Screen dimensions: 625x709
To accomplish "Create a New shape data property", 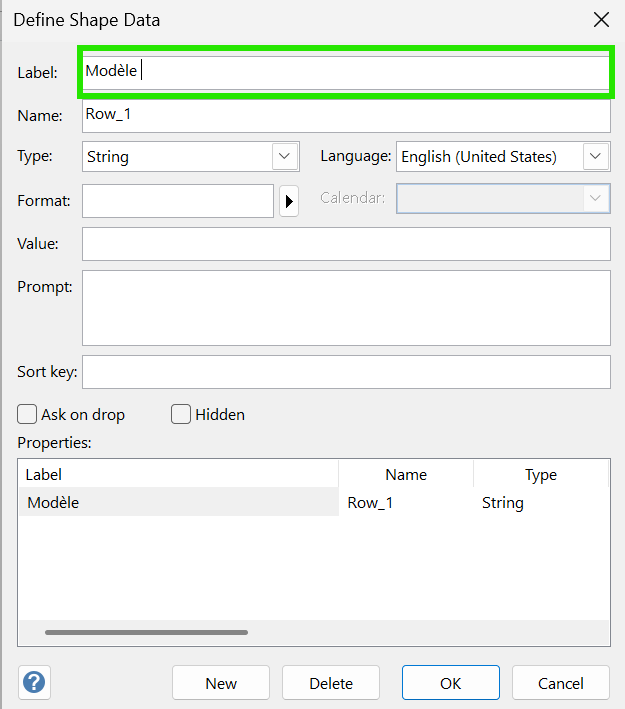I will pos(221,683).
